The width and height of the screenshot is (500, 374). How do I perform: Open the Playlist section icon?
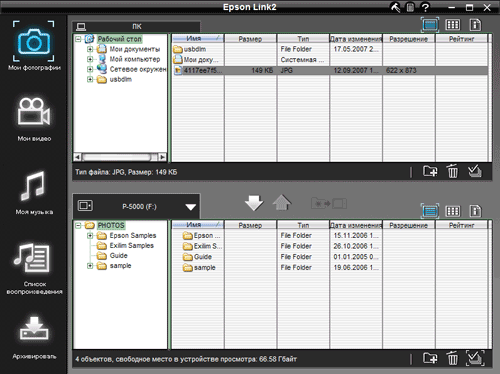[31, 258]
